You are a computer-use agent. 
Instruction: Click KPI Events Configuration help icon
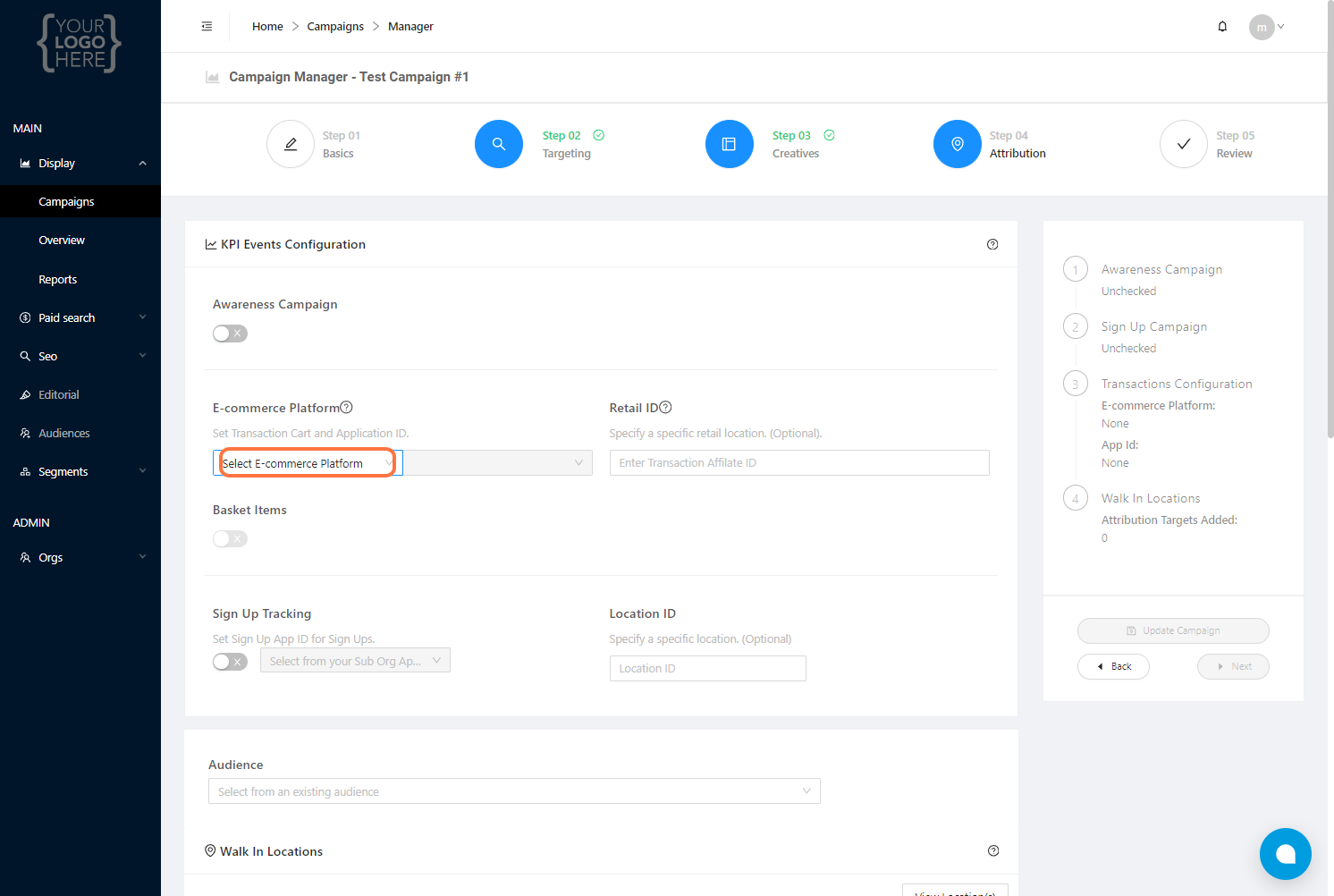[x=992, y=244]
